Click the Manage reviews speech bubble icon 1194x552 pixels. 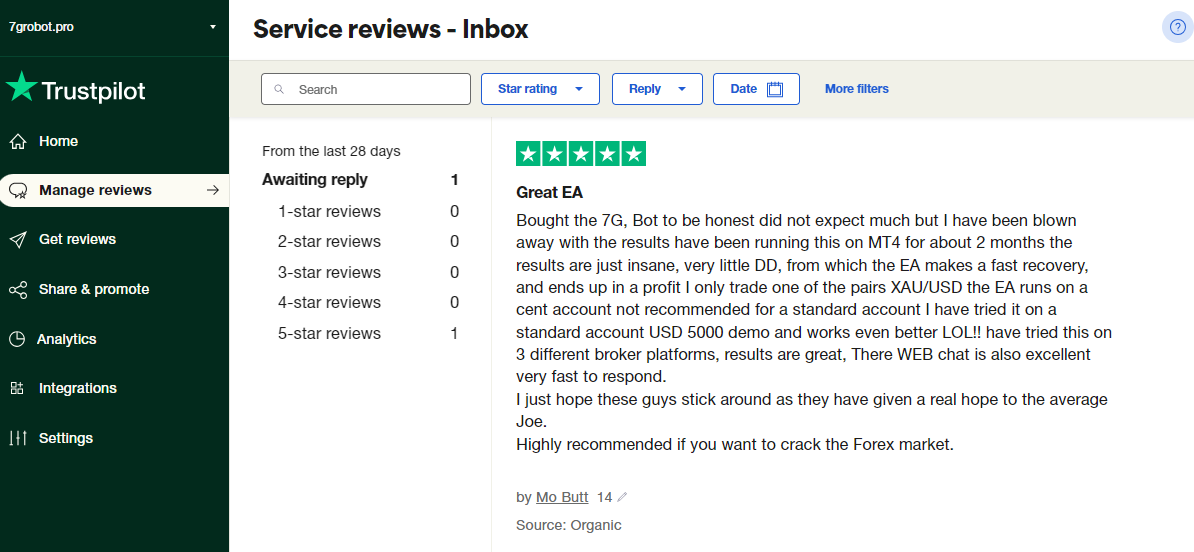tap(17, 191)
